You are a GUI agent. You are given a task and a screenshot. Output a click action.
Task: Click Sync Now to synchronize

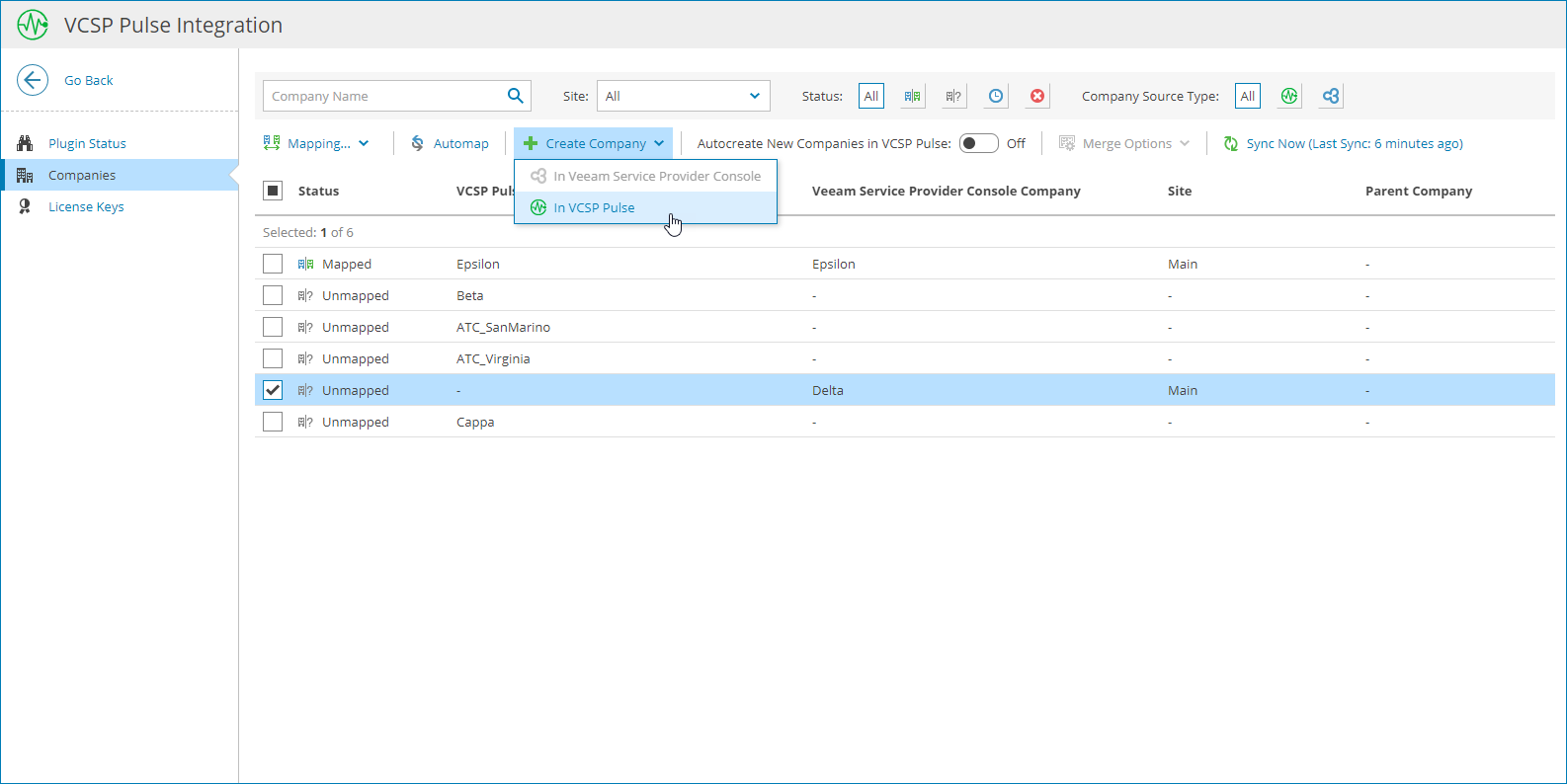tap(1343, 143)
